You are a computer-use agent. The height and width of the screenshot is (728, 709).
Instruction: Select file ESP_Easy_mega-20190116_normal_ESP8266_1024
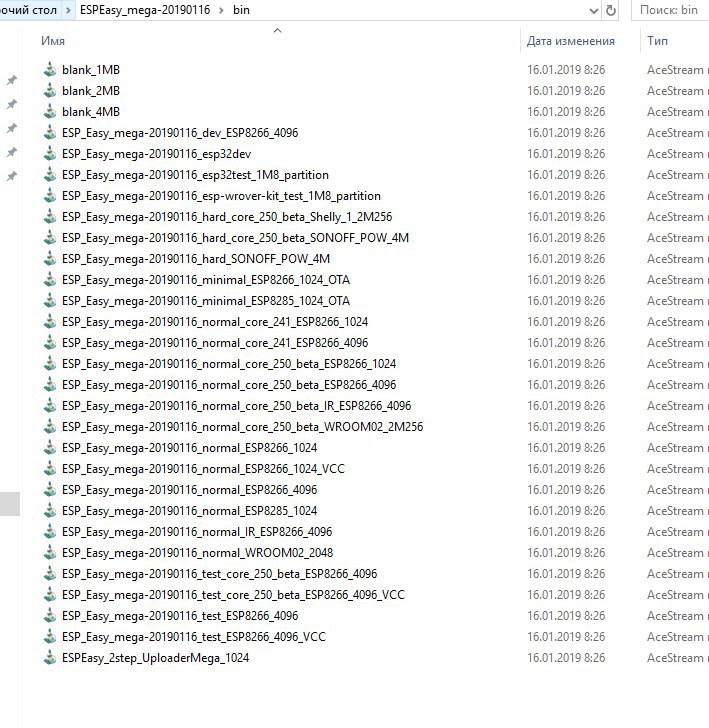189,448
